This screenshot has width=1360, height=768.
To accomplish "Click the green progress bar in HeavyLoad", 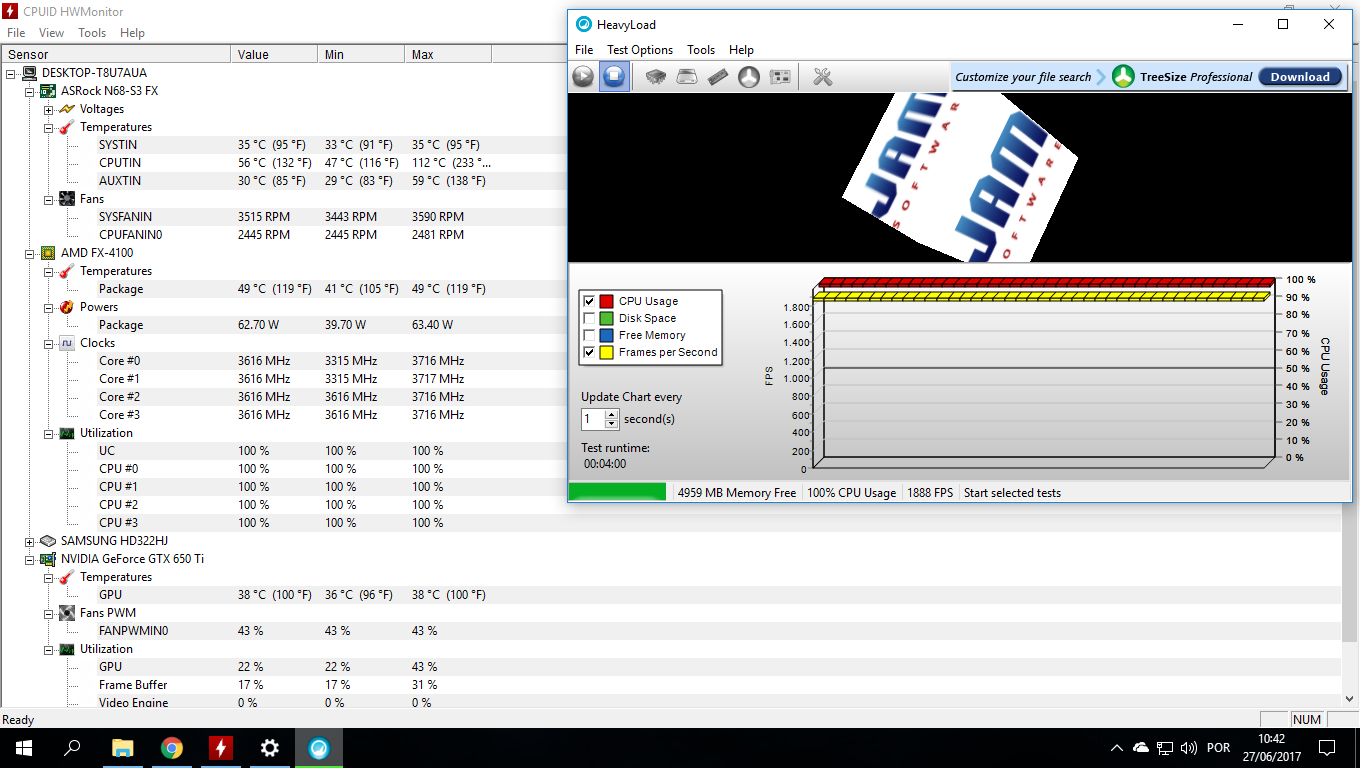I will click(x=617, y=492).
